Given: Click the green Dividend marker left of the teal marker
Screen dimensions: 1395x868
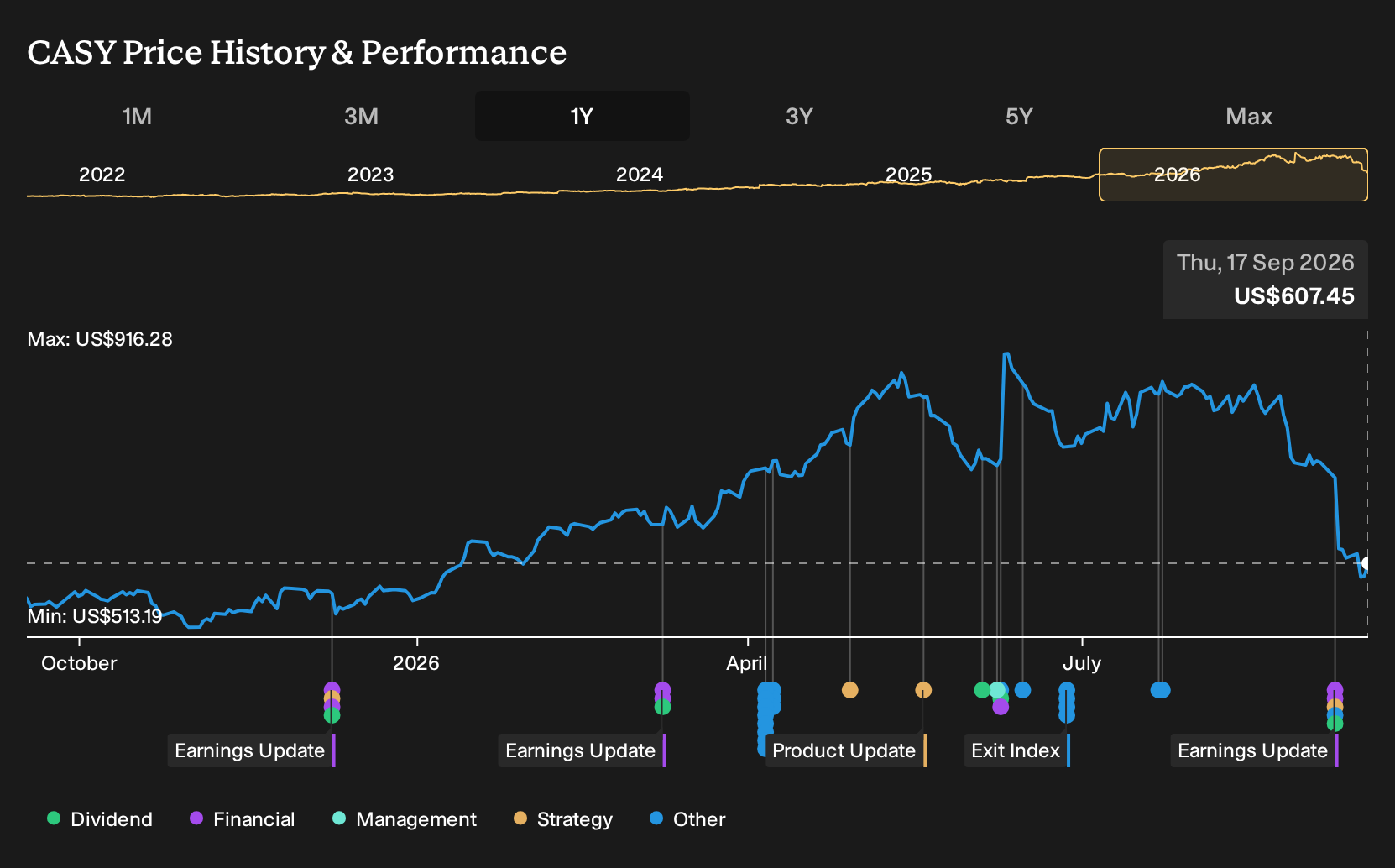Looking at the screenshot, I should [982, 690].
